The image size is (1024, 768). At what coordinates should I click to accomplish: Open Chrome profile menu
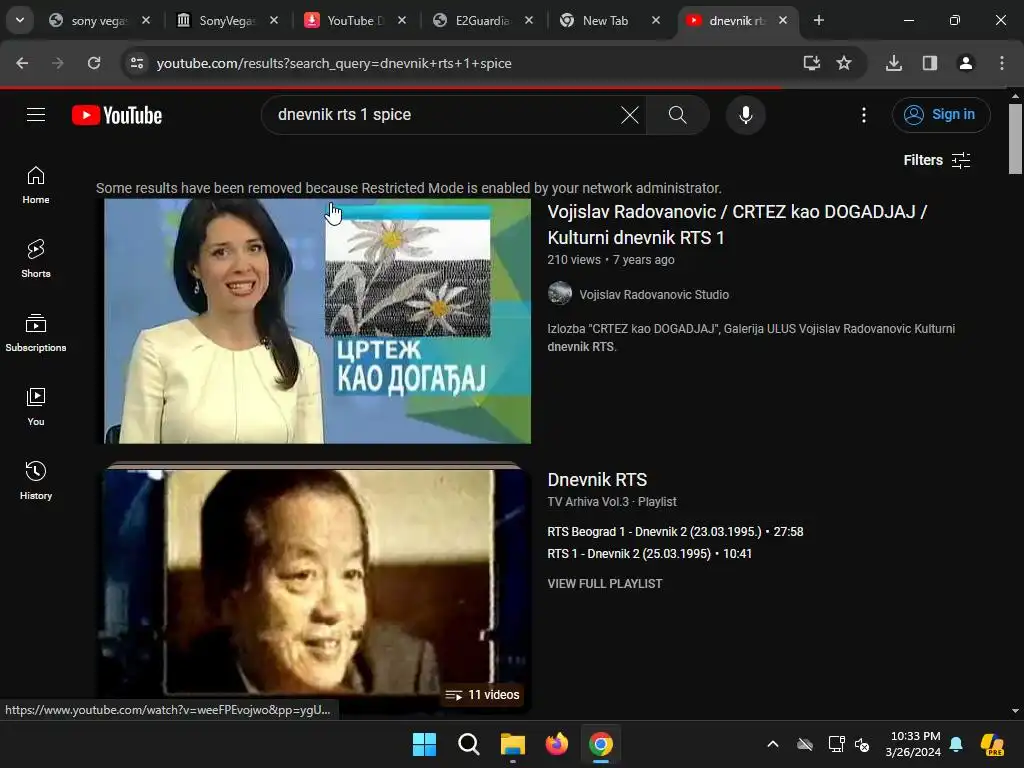(965, 63)
